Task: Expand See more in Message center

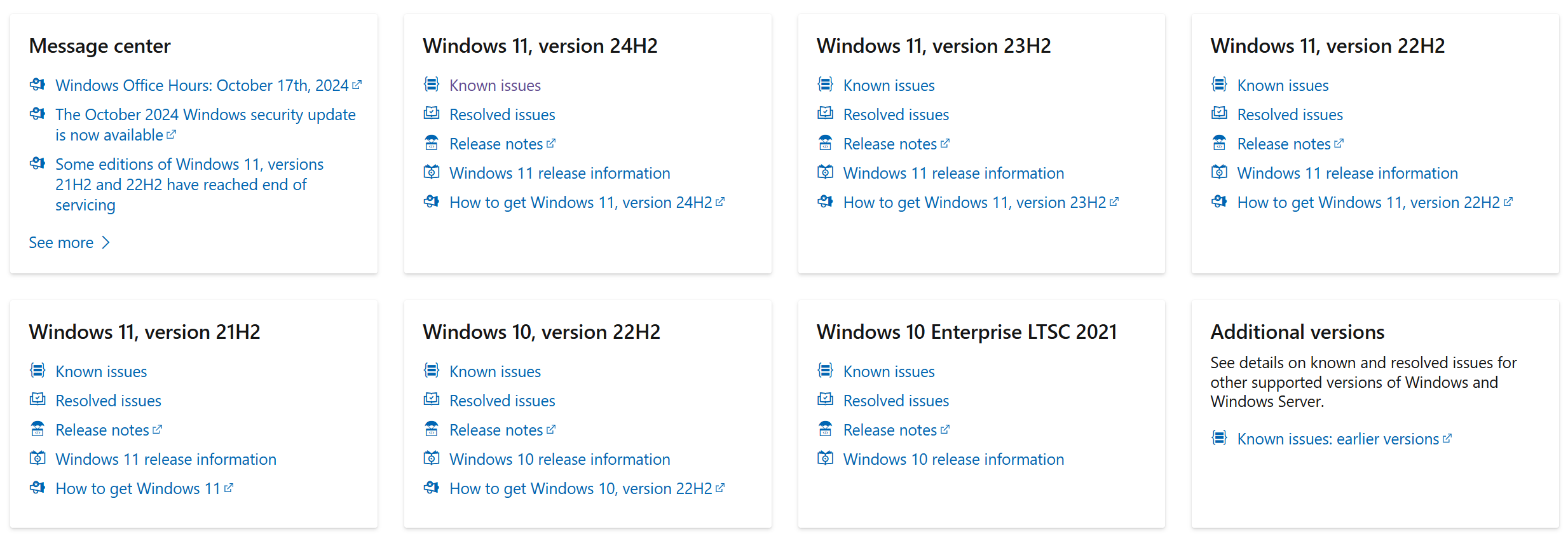Action: click(69, 243)
